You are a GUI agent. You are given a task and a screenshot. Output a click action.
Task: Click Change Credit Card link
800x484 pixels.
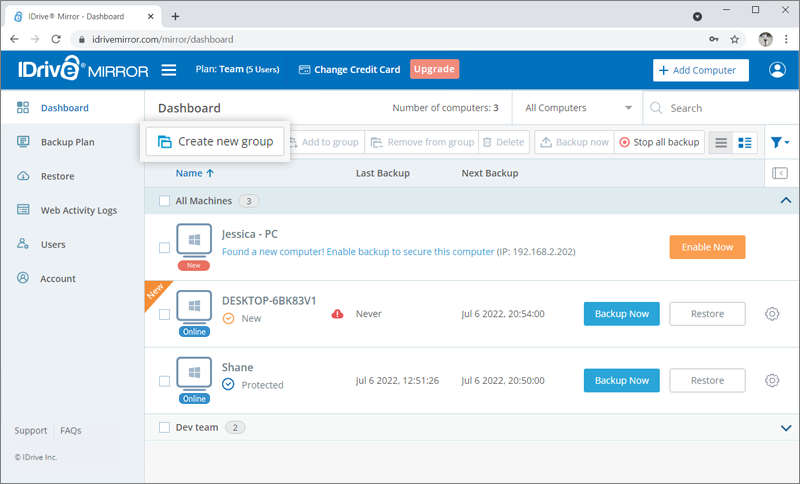click(x=349, y=69)
